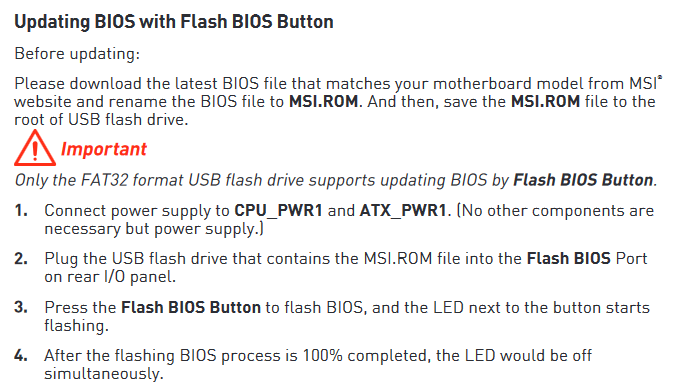Click the step number 4

pos(20,356)
